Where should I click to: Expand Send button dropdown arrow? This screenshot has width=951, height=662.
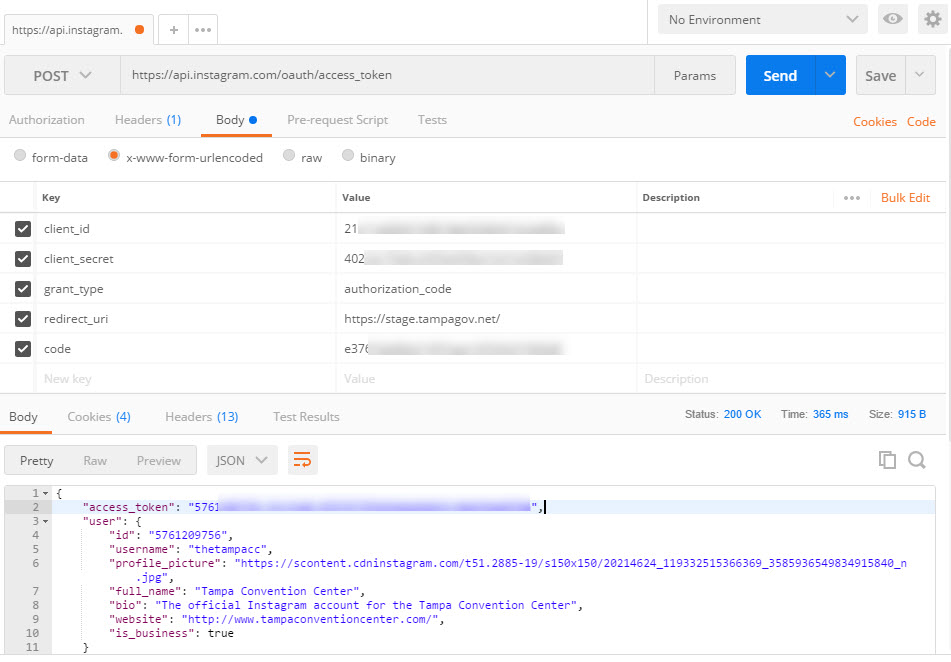tap(830, 75)
